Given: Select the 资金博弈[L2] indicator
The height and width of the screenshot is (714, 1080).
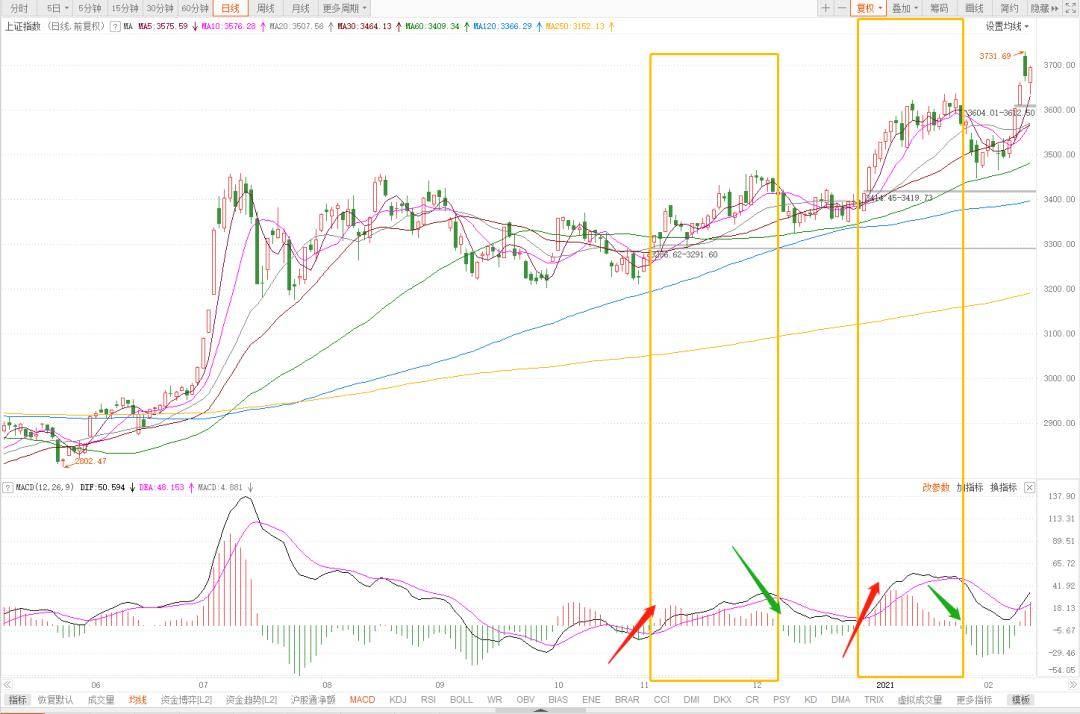Looking at the screenshot, I should coord(187,700).
